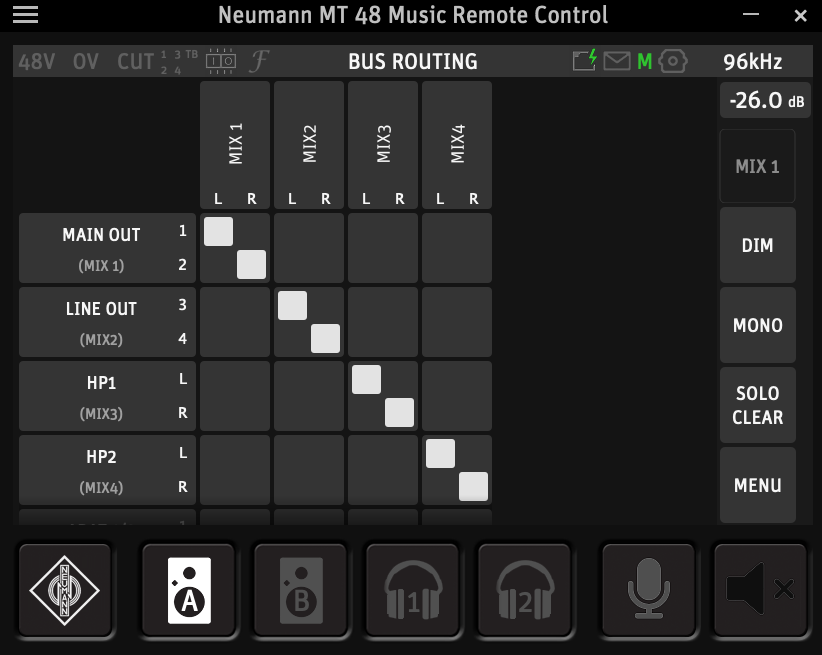Click the green M indicator
This screenshot has height=655, width=822.
(x=644, y=62)
